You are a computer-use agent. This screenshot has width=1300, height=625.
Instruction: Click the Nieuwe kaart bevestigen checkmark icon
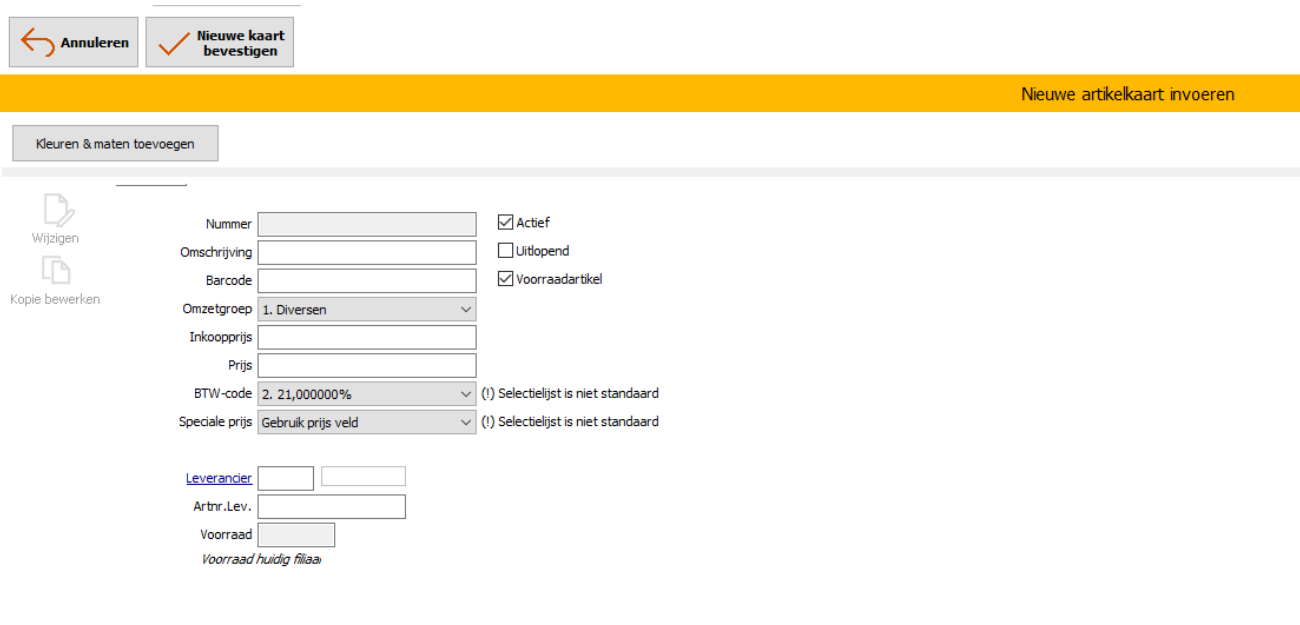173,43
